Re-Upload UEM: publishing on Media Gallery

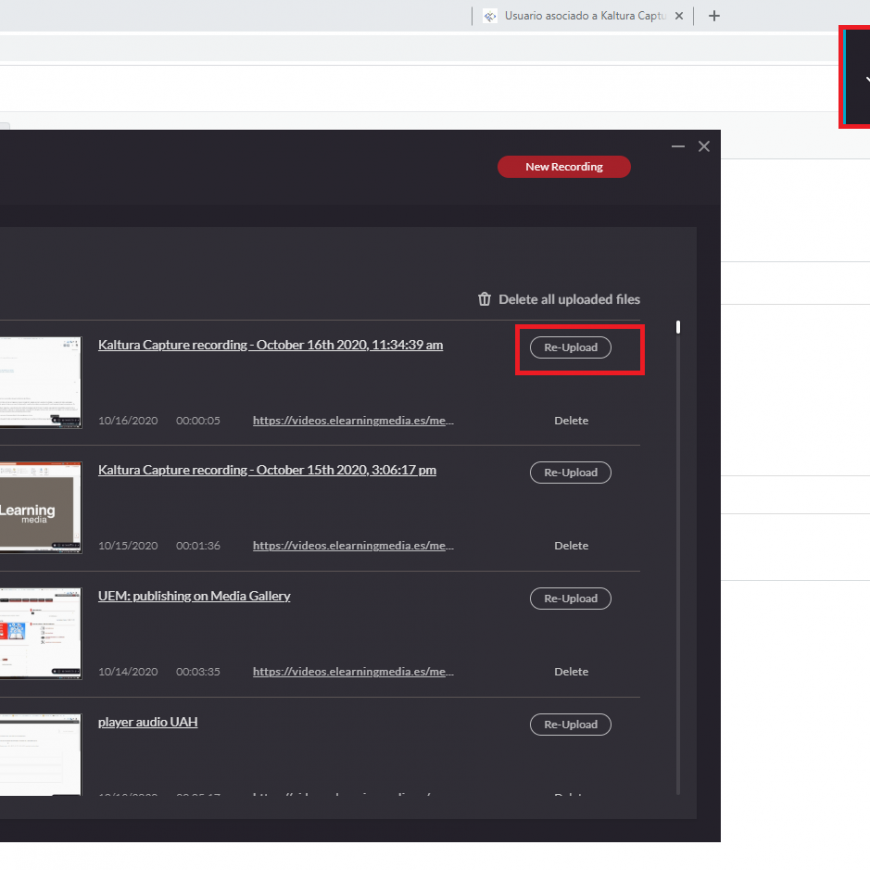coord(570,599)
